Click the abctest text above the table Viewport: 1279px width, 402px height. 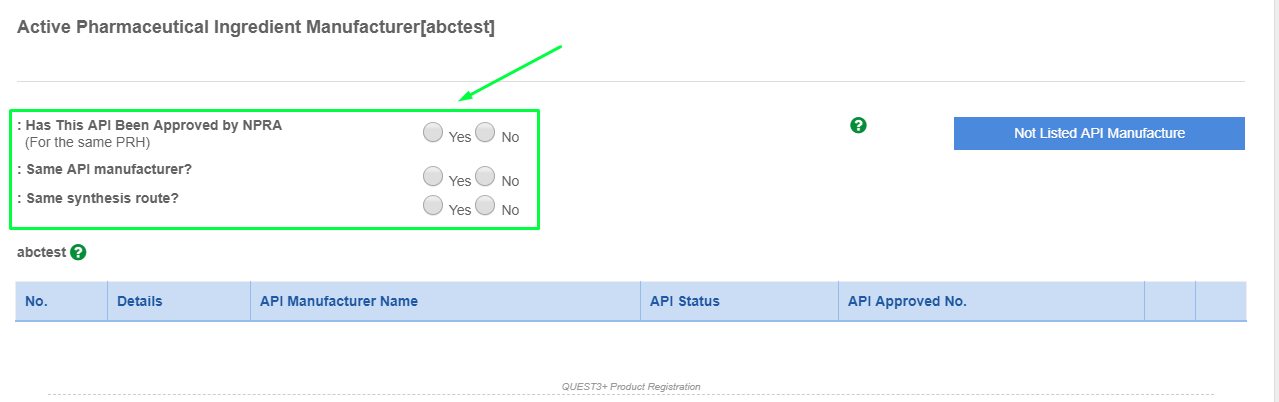tap(41, 252)
